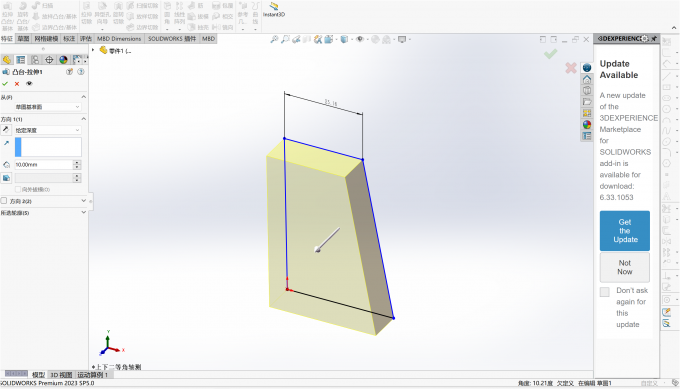The width and height of the screenshot is (680, 389).
Task: Open the 给定深度 end condition dropdown
Action: point(48,130)
